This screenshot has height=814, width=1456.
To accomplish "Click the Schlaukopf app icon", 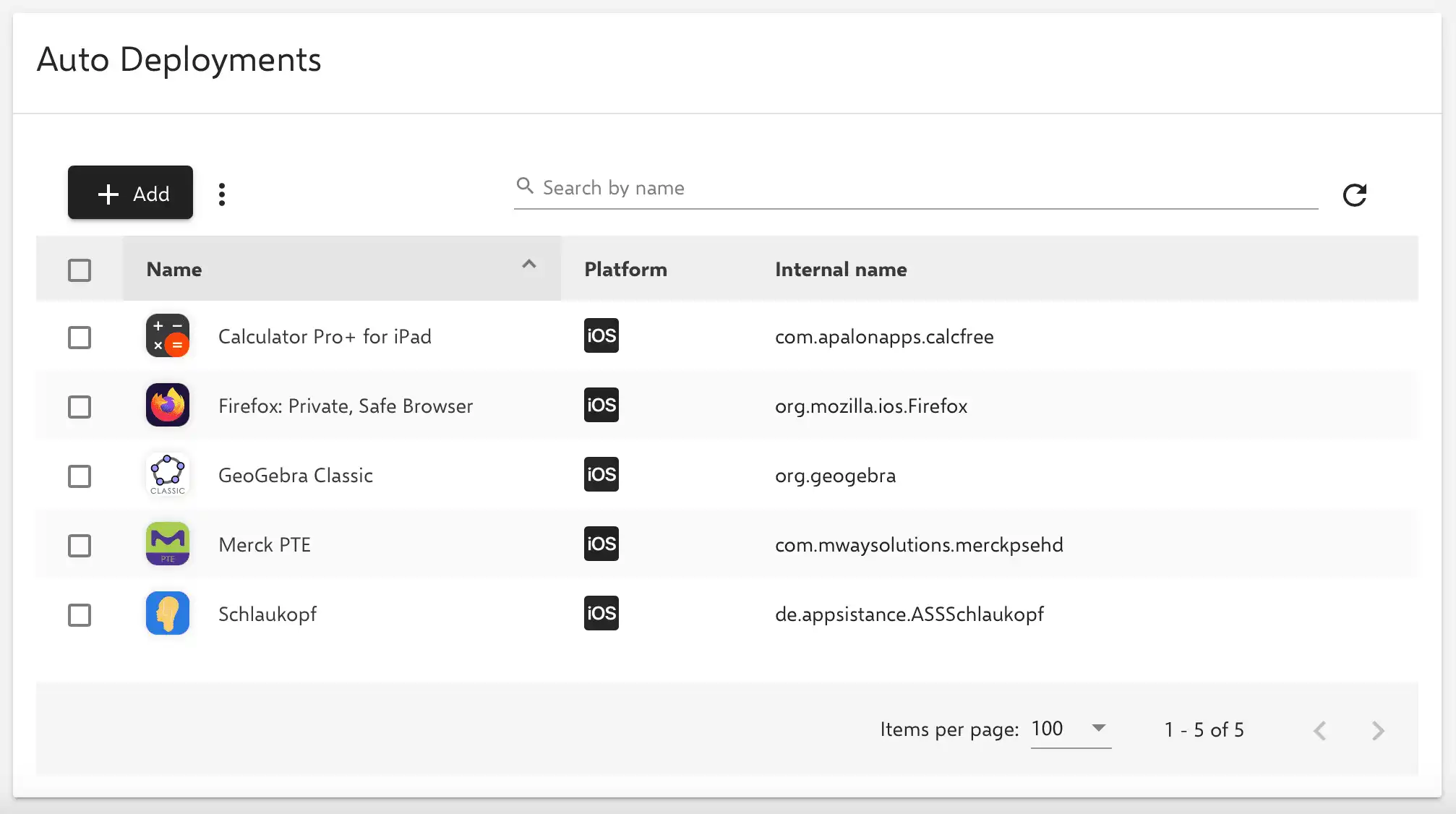I will click(x=168, y=613).
